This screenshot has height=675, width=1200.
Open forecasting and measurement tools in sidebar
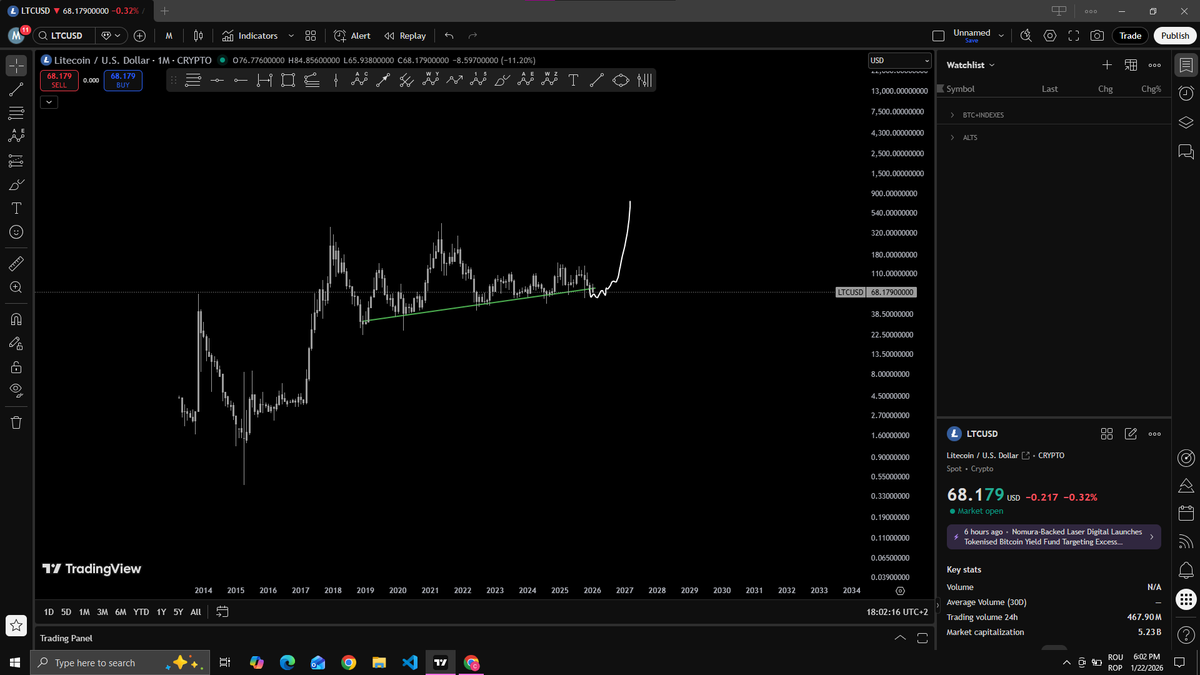click(x=16, y=160)
